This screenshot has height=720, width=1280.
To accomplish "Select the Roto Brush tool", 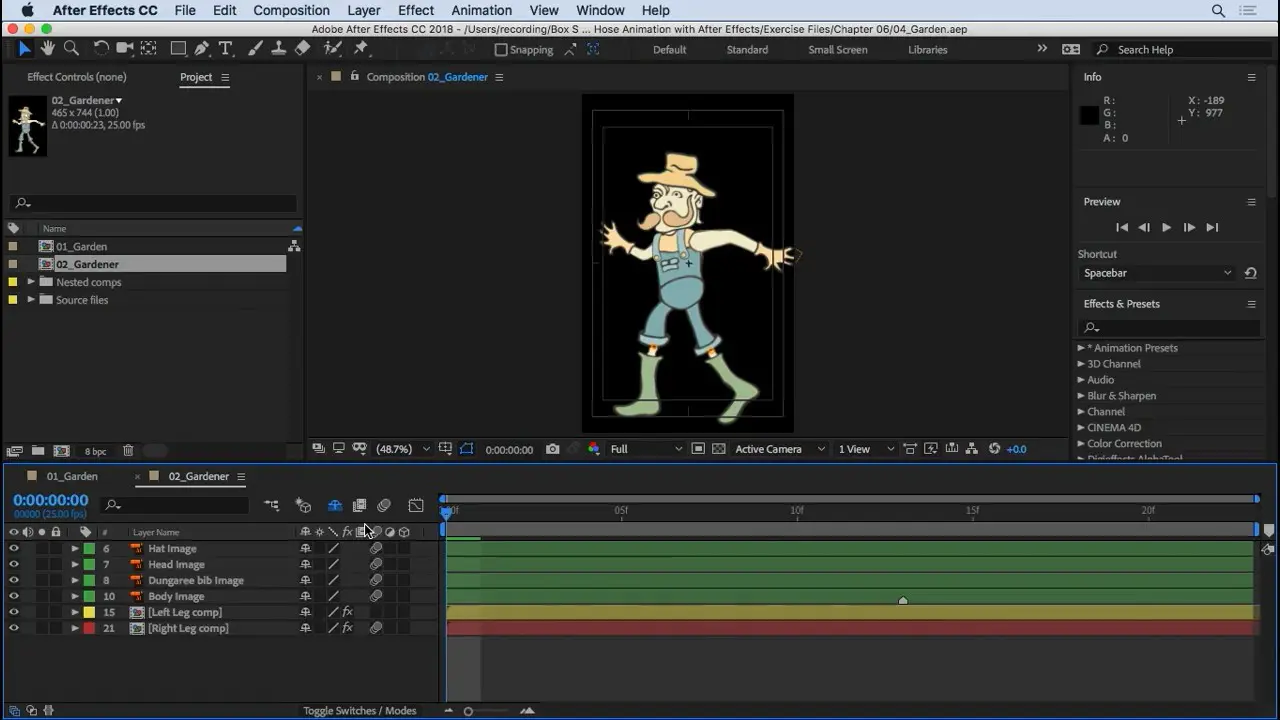I will 333,48.
